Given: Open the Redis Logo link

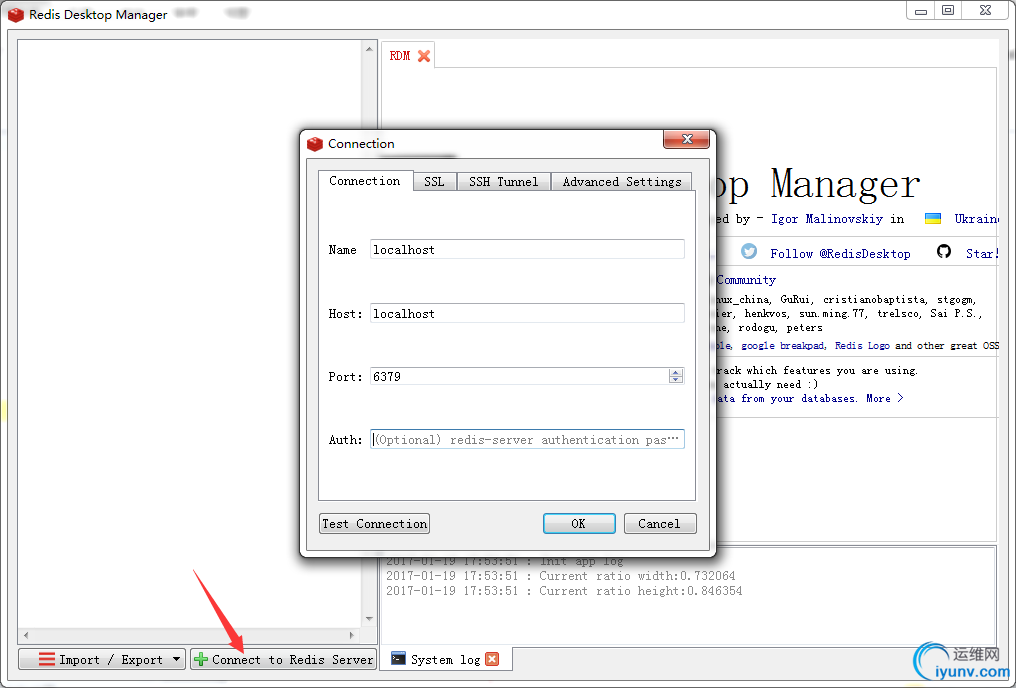Looking at the screenshot, I should (862, 346).
